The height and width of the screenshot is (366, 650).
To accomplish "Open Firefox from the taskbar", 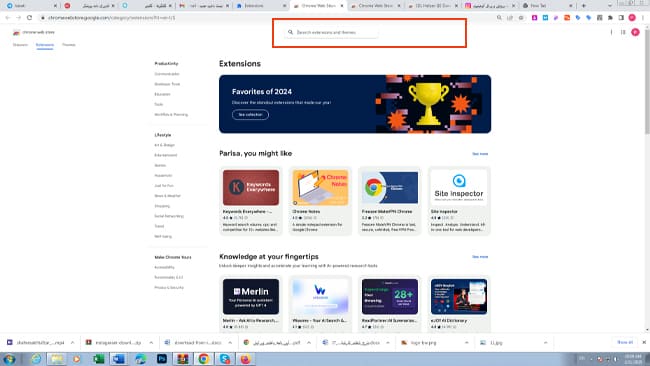I will coord(245,359).
